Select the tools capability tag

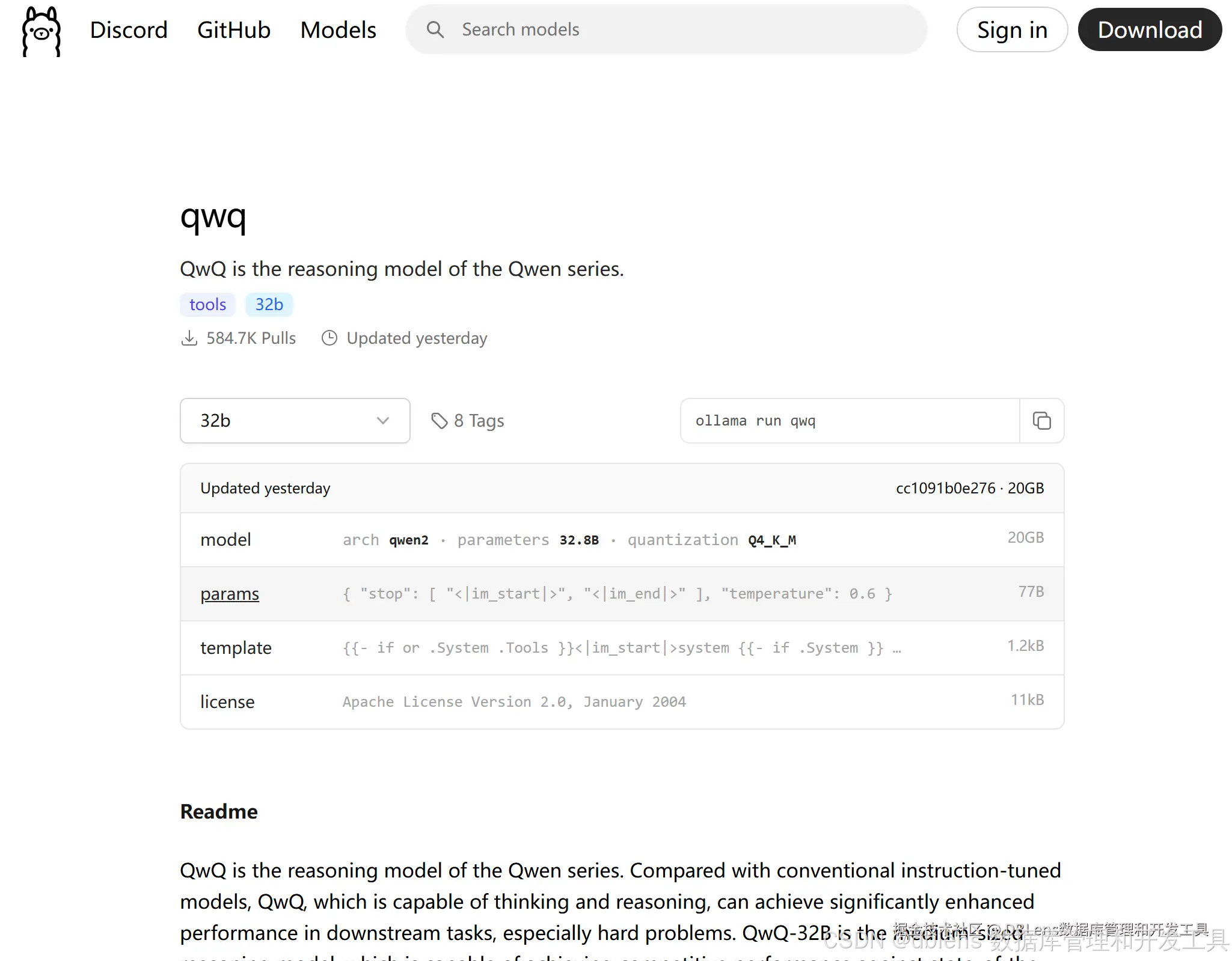[207, 304]
